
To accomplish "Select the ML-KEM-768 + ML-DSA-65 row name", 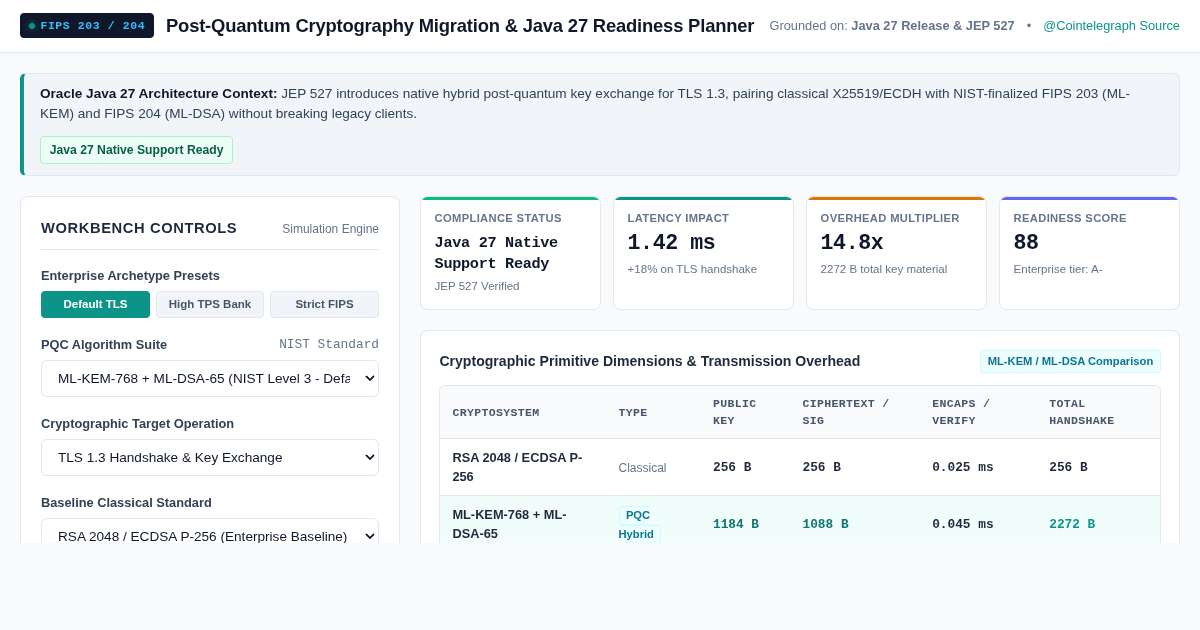I will pyautogui.click(x=509, y=524).
